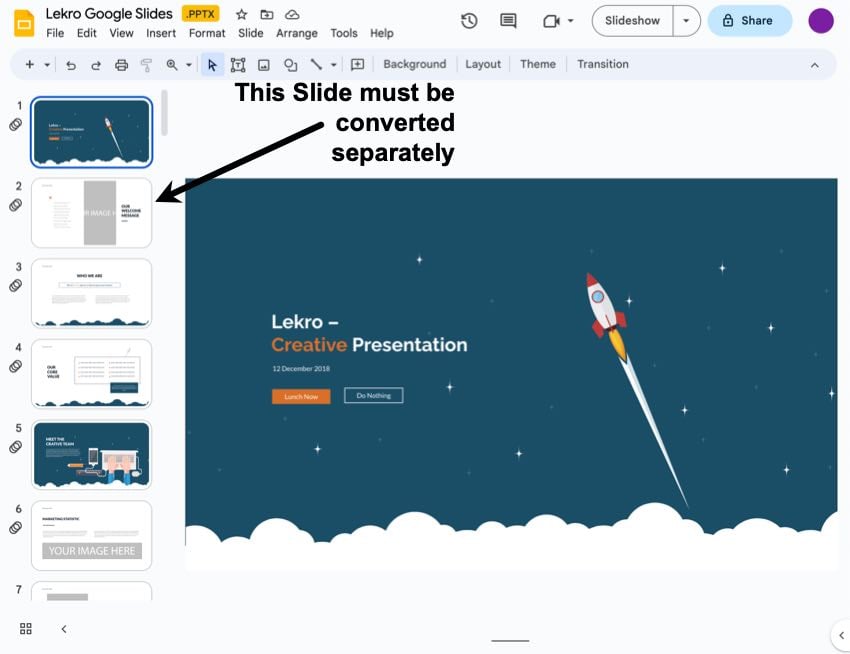The width and height of the screenshot is (850, 654).
Task: Click the redo arrow in toolbar
Action: [x=96, y=65]
